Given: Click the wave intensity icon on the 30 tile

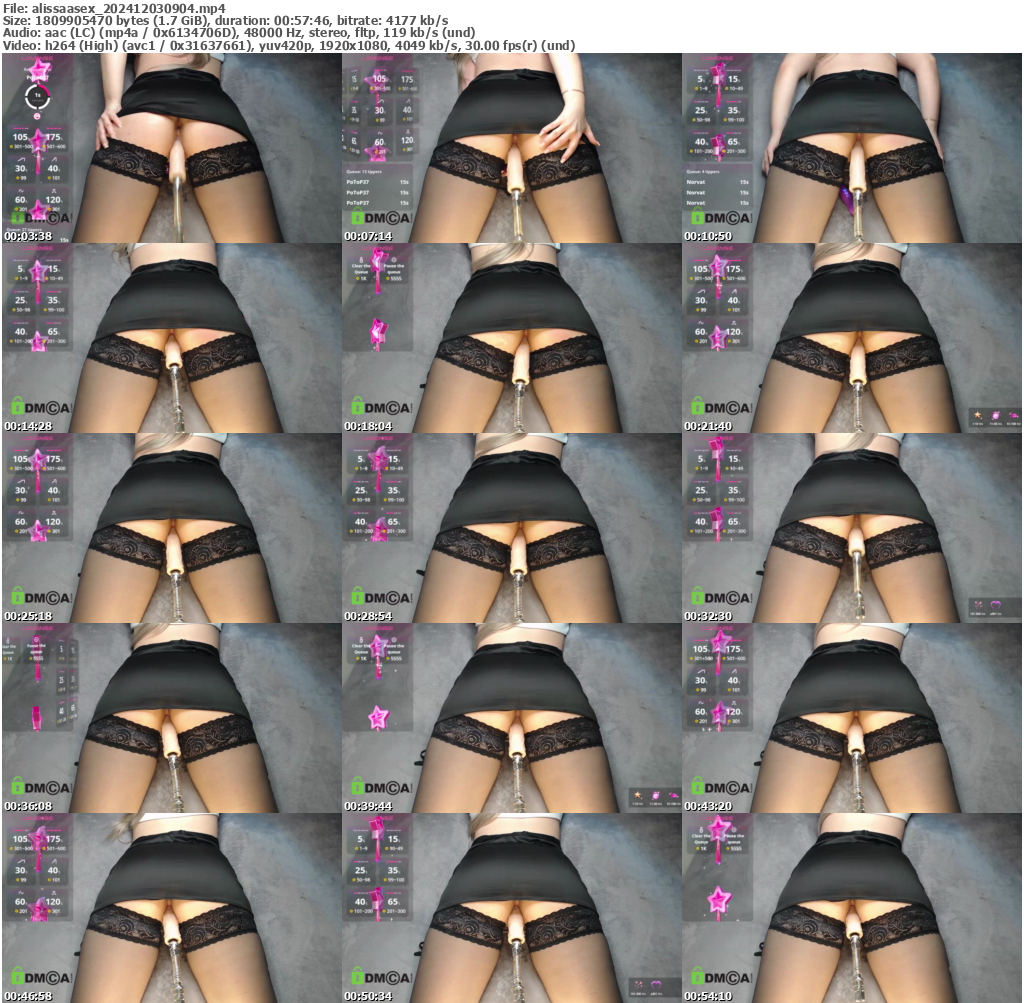Looking at the screenshot, I should click(20, 161).
